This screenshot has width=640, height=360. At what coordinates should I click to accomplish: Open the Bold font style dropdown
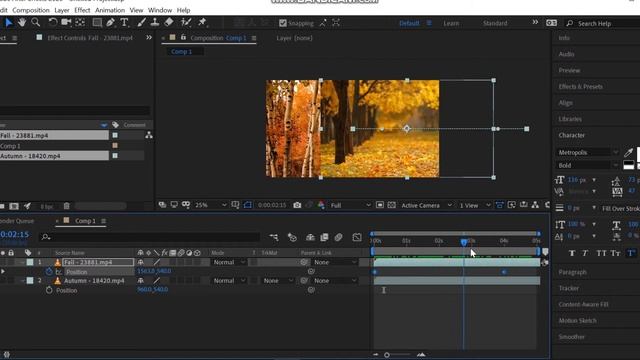click(587, 165)
